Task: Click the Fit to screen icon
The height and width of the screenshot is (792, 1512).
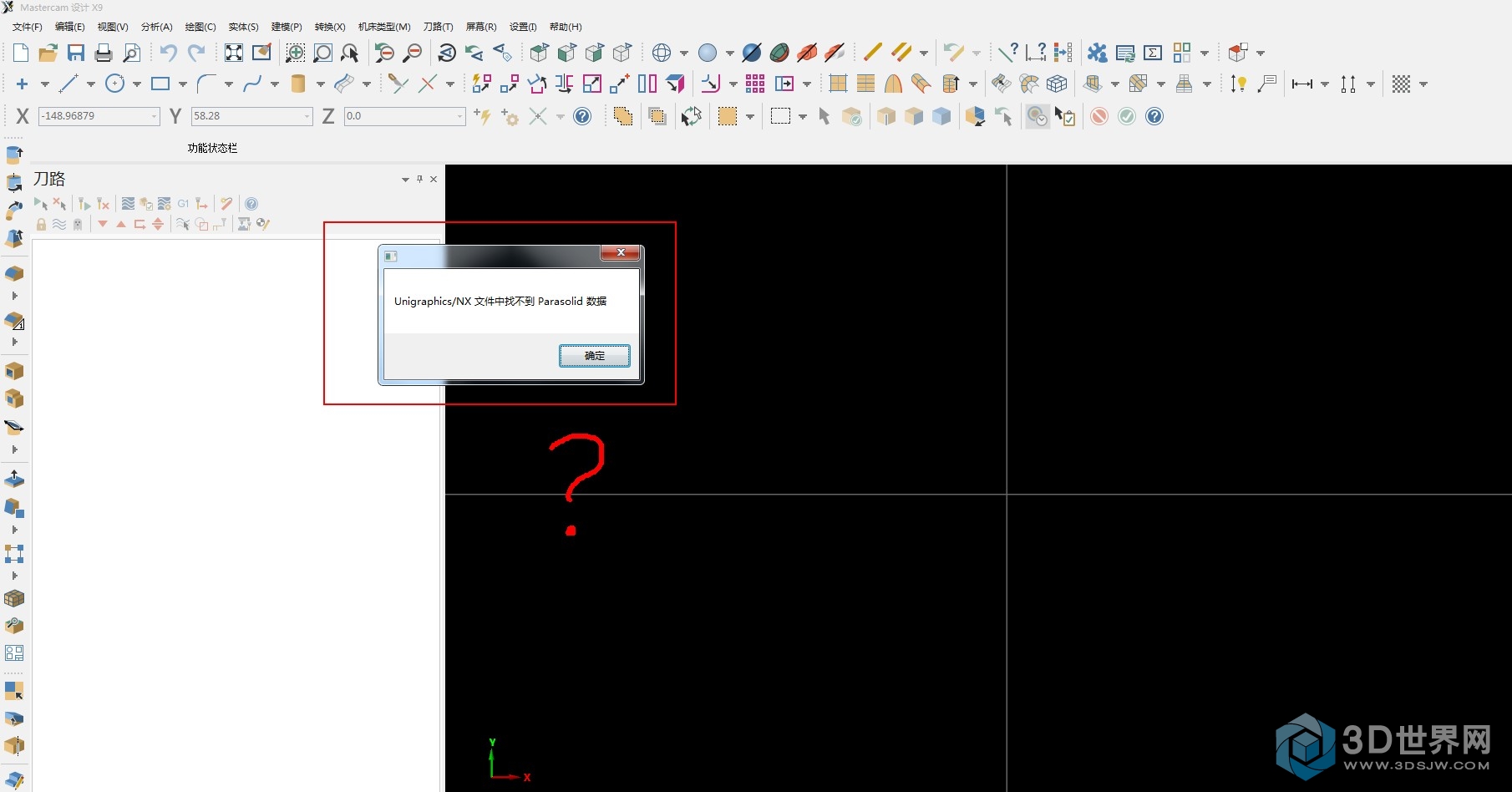Action: (x=234, y=53)
